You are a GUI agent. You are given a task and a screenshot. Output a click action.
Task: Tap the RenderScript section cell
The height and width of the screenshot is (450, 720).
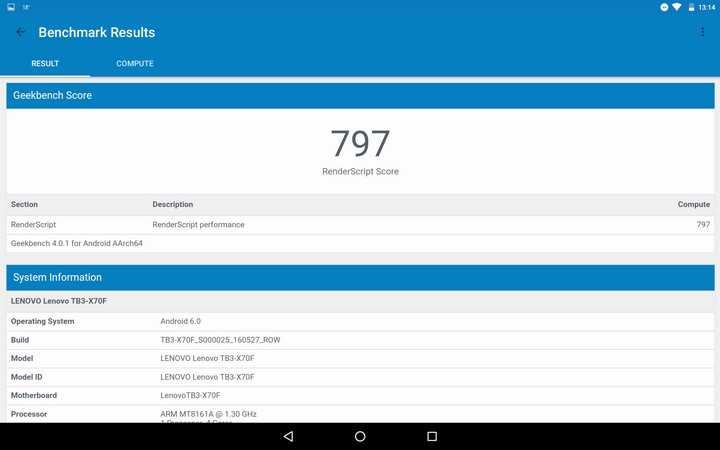point(33,225)
